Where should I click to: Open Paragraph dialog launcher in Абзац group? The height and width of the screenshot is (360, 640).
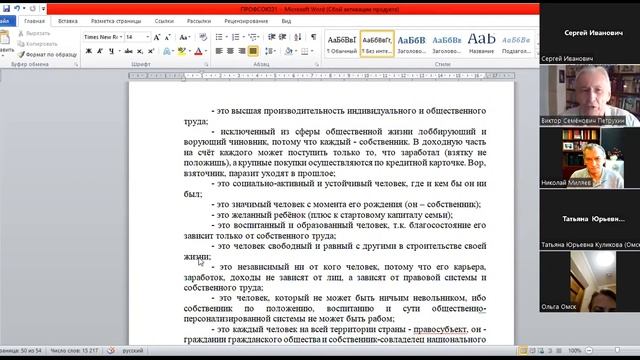coord(317,64)
